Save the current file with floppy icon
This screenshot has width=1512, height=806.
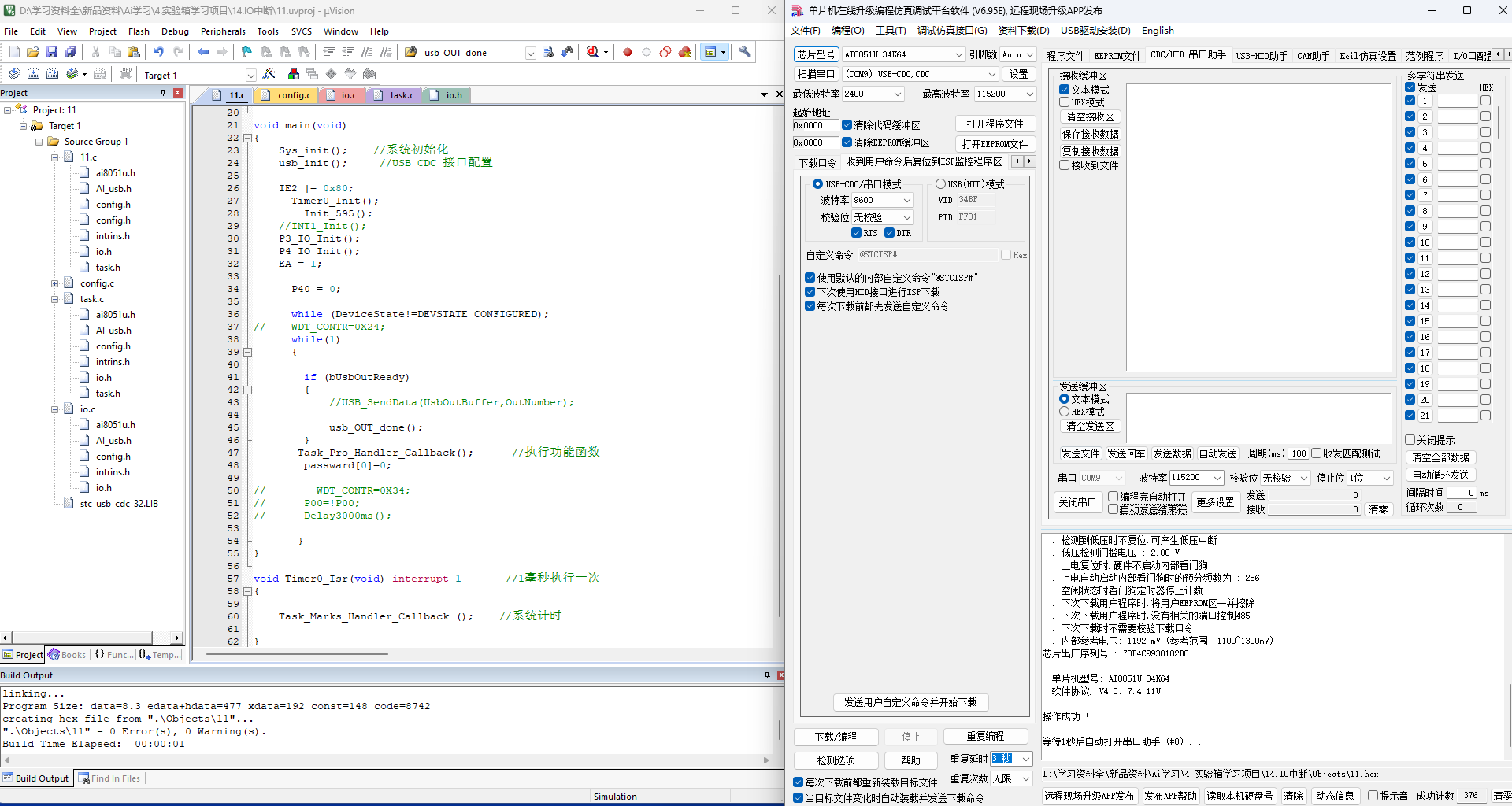point(52,52)
